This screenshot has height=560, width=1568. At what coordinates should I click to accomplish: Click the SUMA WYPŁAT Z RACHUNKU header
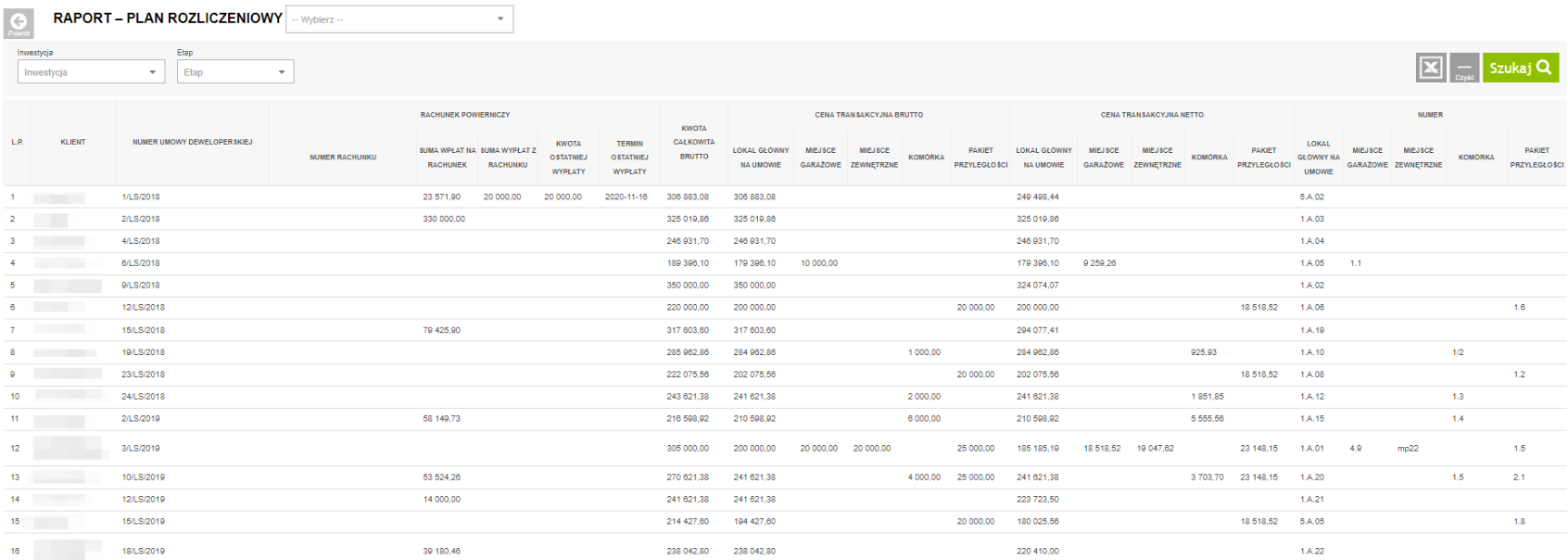(508, 158)
